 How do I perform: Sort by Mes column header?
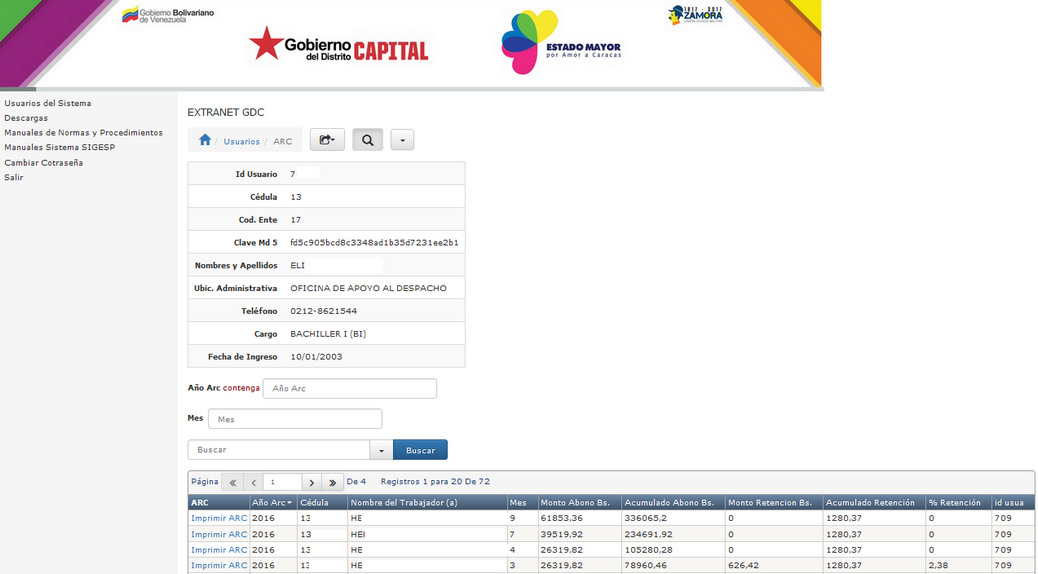518,502
